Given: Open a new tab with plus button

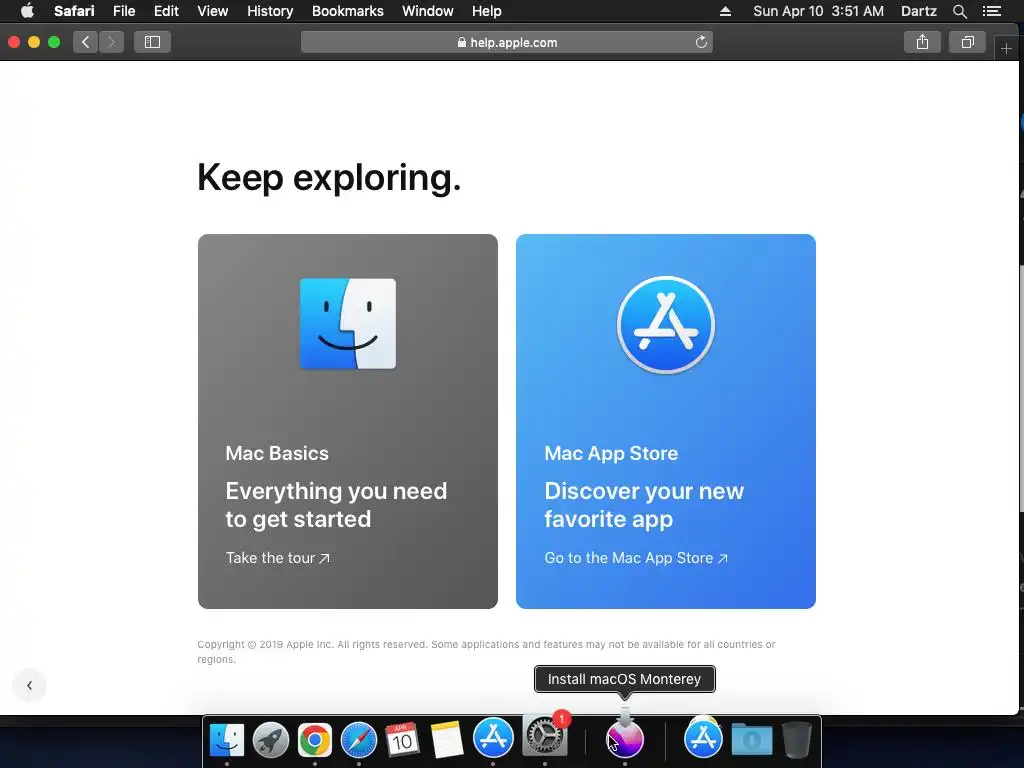Looking at the screenshot, I should pos(1006,48).
